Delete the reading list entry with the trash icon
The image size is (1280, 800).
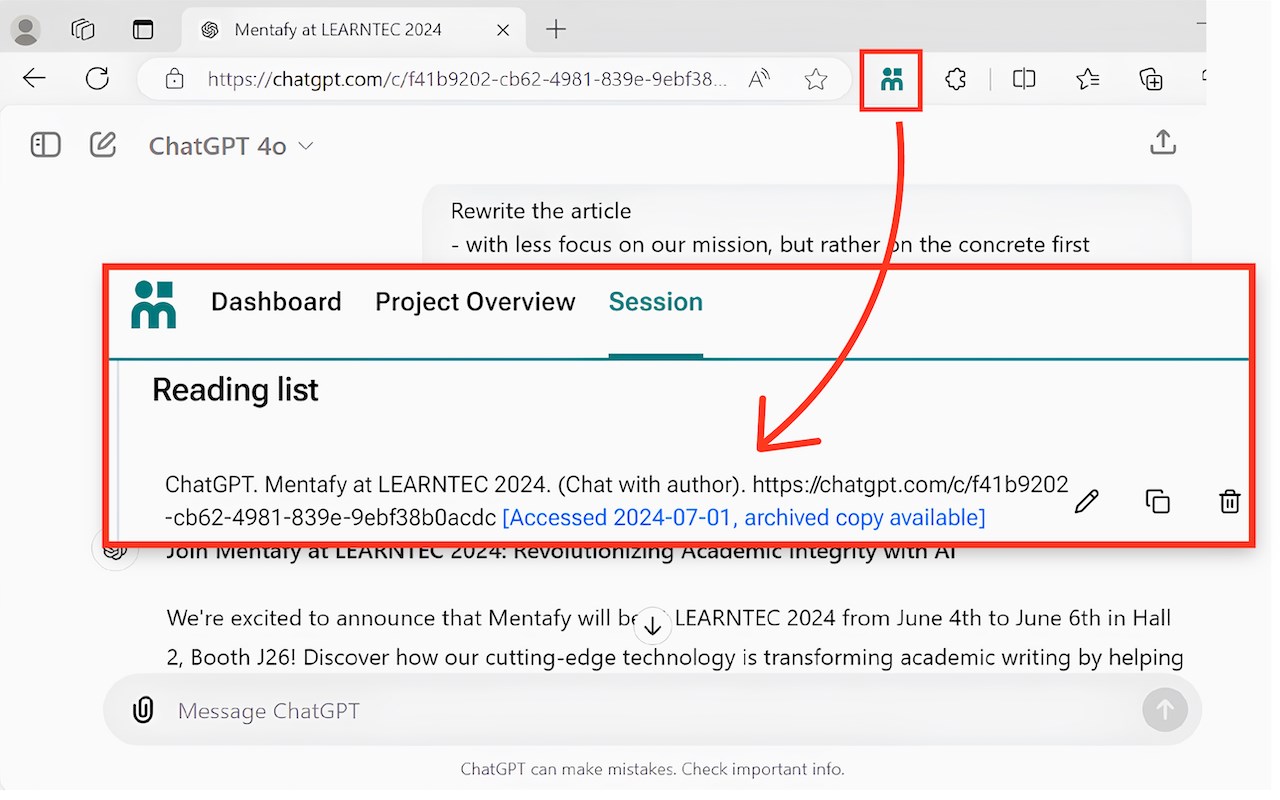[x=1230, y=501]
